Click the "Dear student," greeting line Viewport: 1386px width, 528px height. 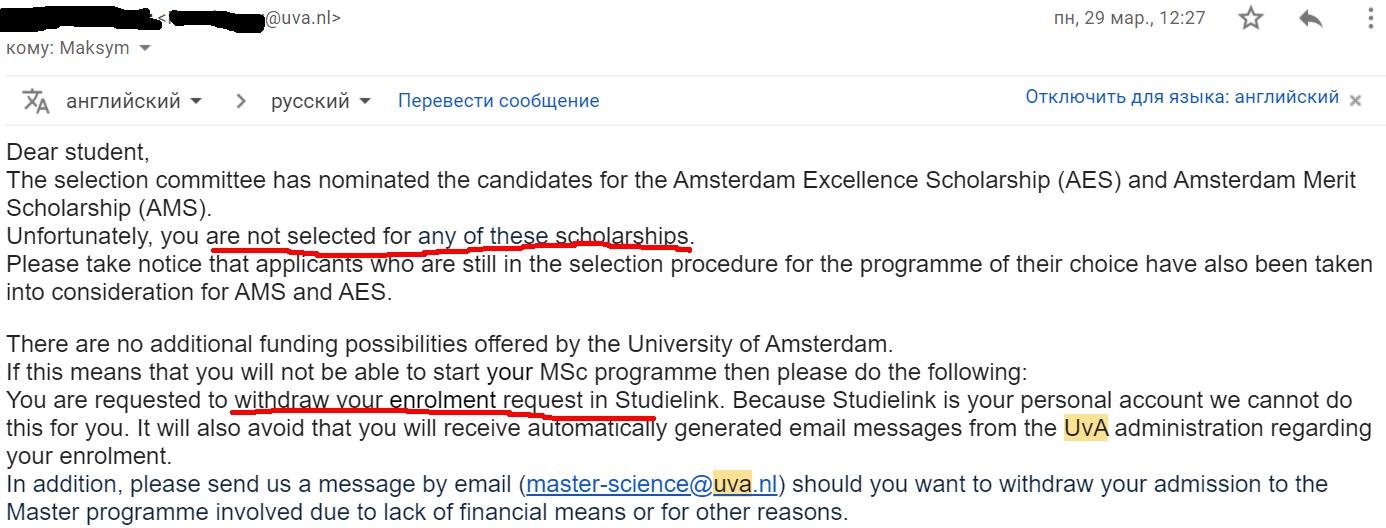point(77,153)
